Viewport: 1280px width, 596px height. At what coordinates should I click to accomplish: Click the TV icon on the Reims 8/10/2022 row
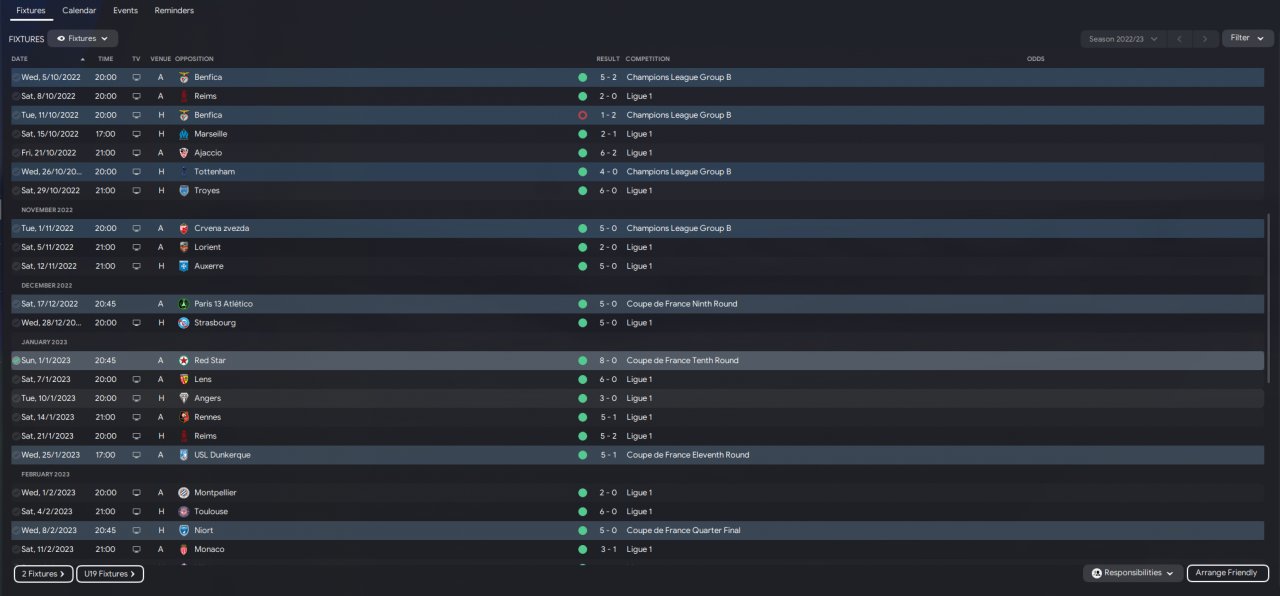click(137, 96)
